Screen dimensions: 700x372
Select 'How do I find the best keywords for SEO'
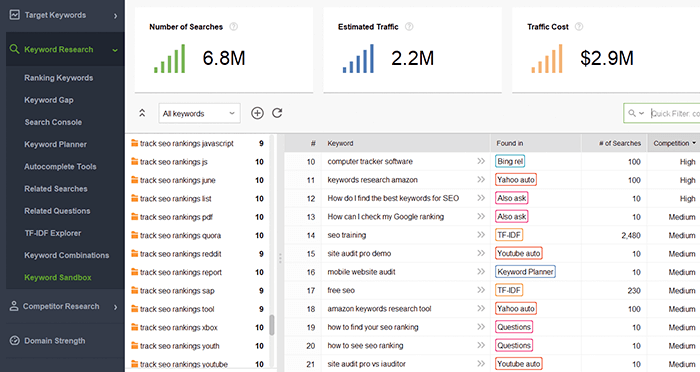pos(393,198)
